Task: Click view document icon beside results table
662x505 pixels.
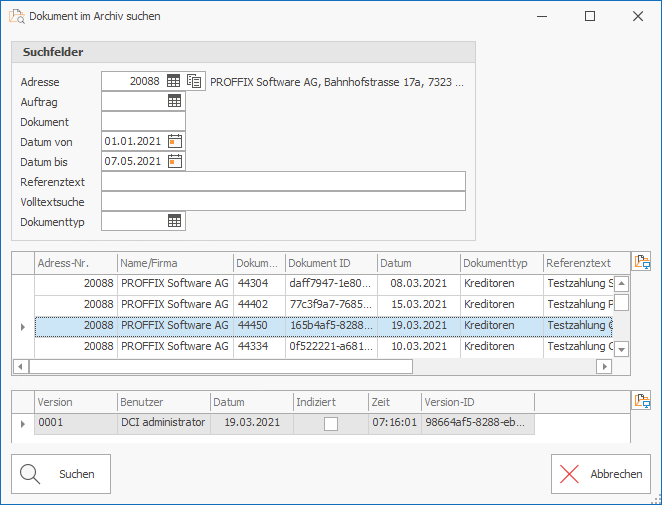Action: pos(642,262)
